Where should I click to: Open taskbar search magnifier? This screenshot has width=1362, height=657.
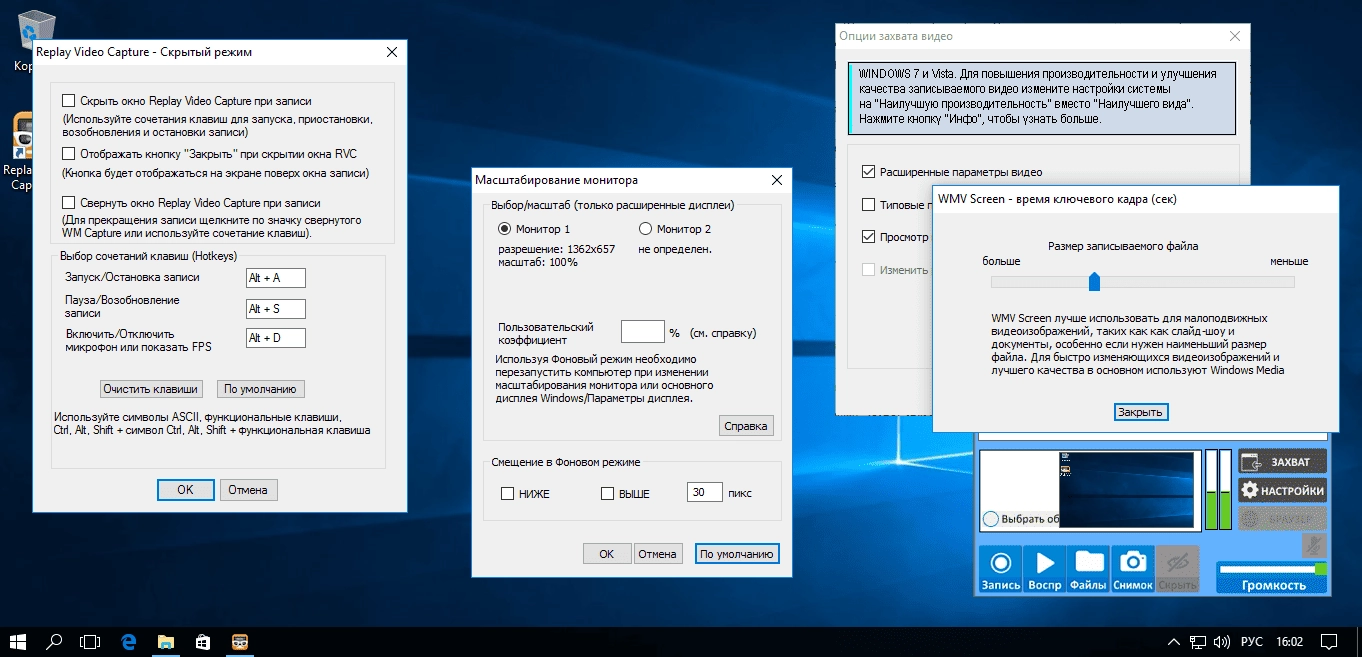[55, 641]
